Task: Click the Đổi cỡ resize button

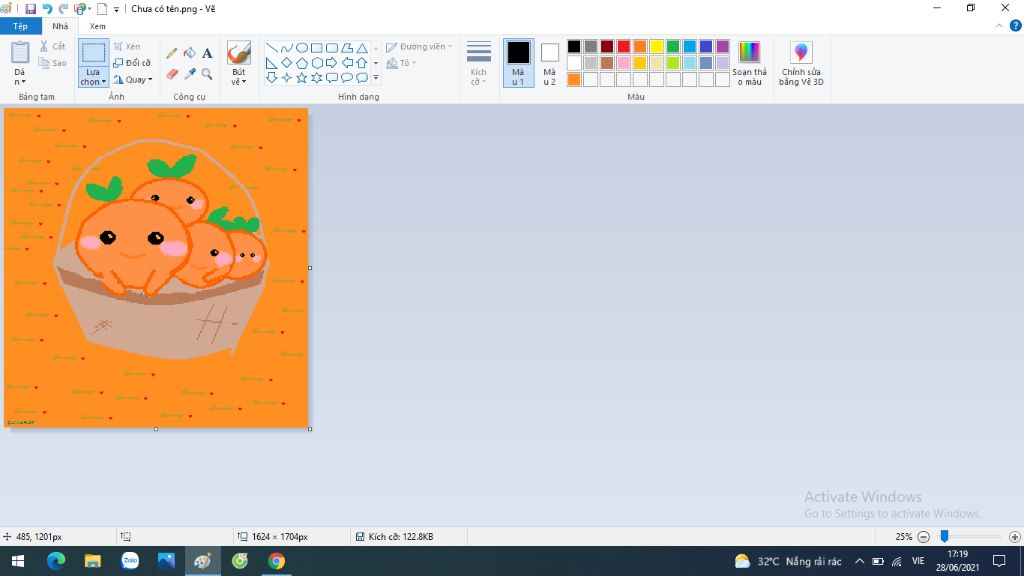Action: click(132, 63)
